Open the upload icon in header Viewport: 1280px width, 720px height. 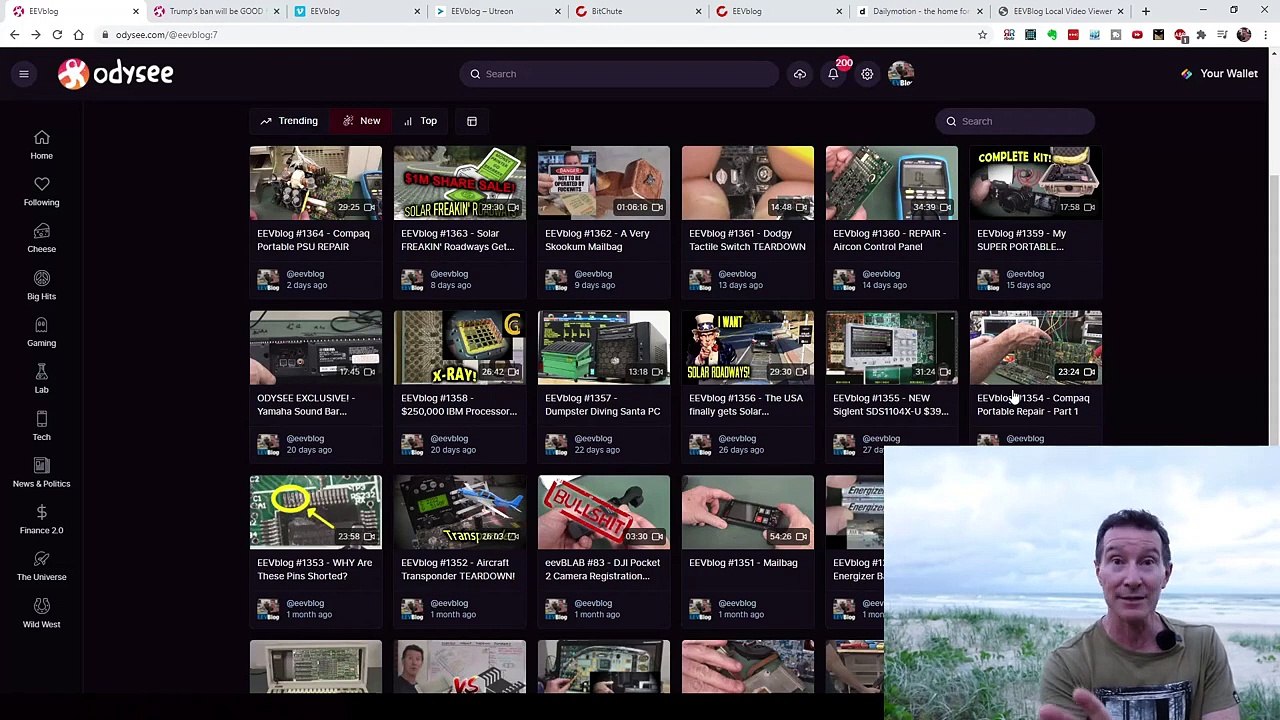[x=800, y=74]
